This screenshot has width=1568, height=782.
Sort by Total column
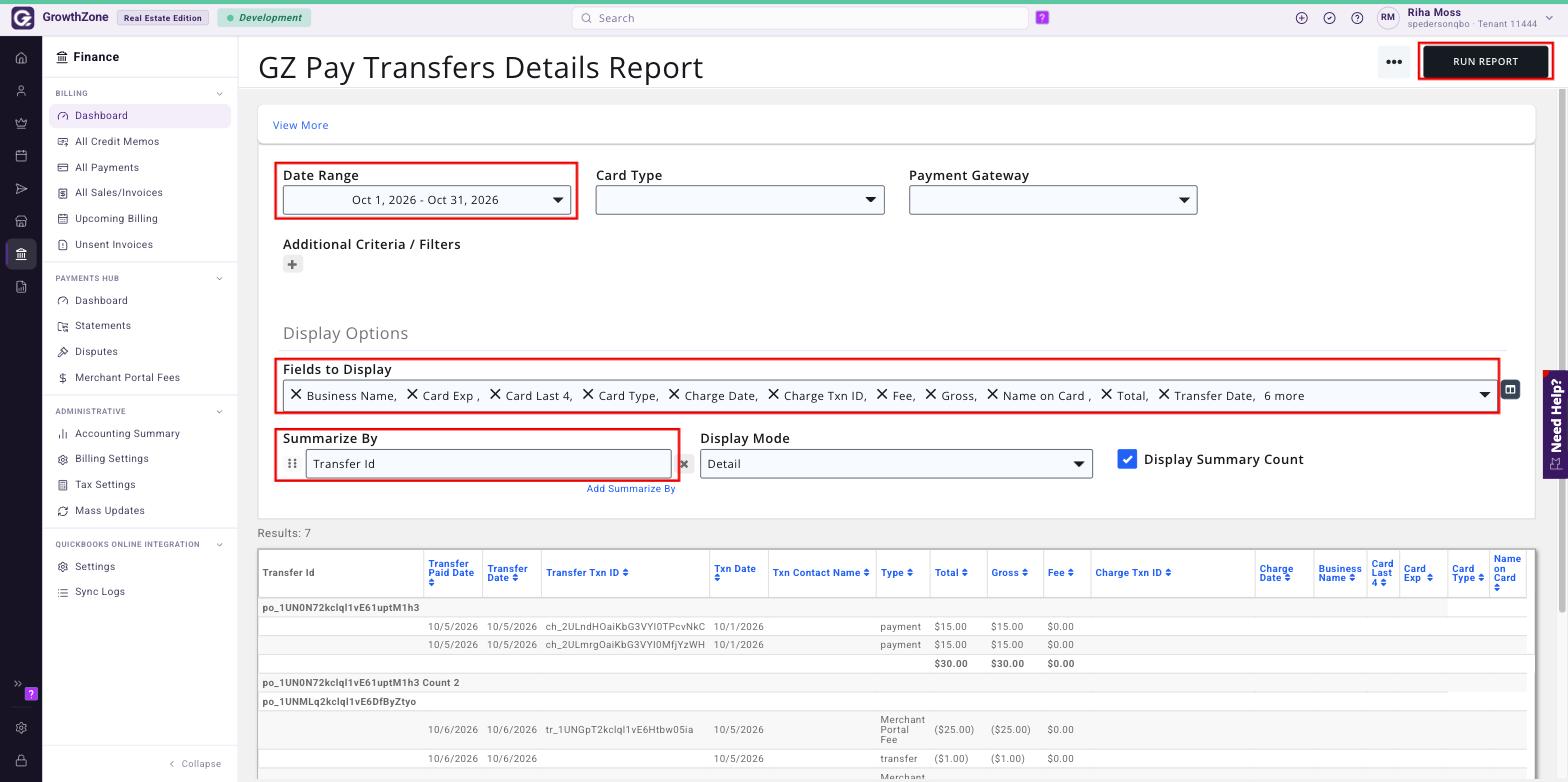pyautogui.click(x=952, y=573)
